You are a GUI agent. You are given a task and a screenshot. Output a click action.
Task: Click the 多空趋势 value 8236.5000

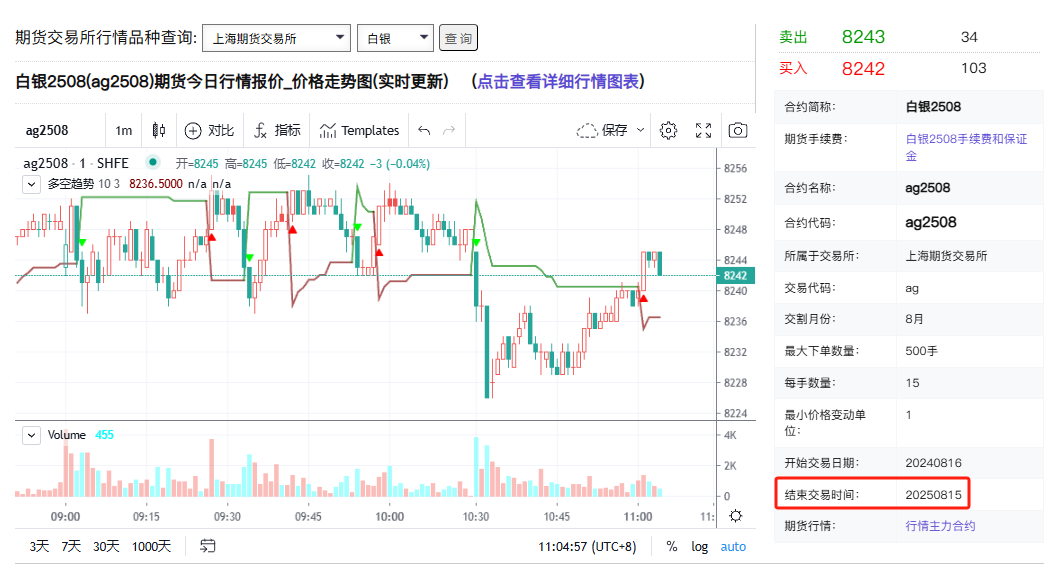pos(155,184)
